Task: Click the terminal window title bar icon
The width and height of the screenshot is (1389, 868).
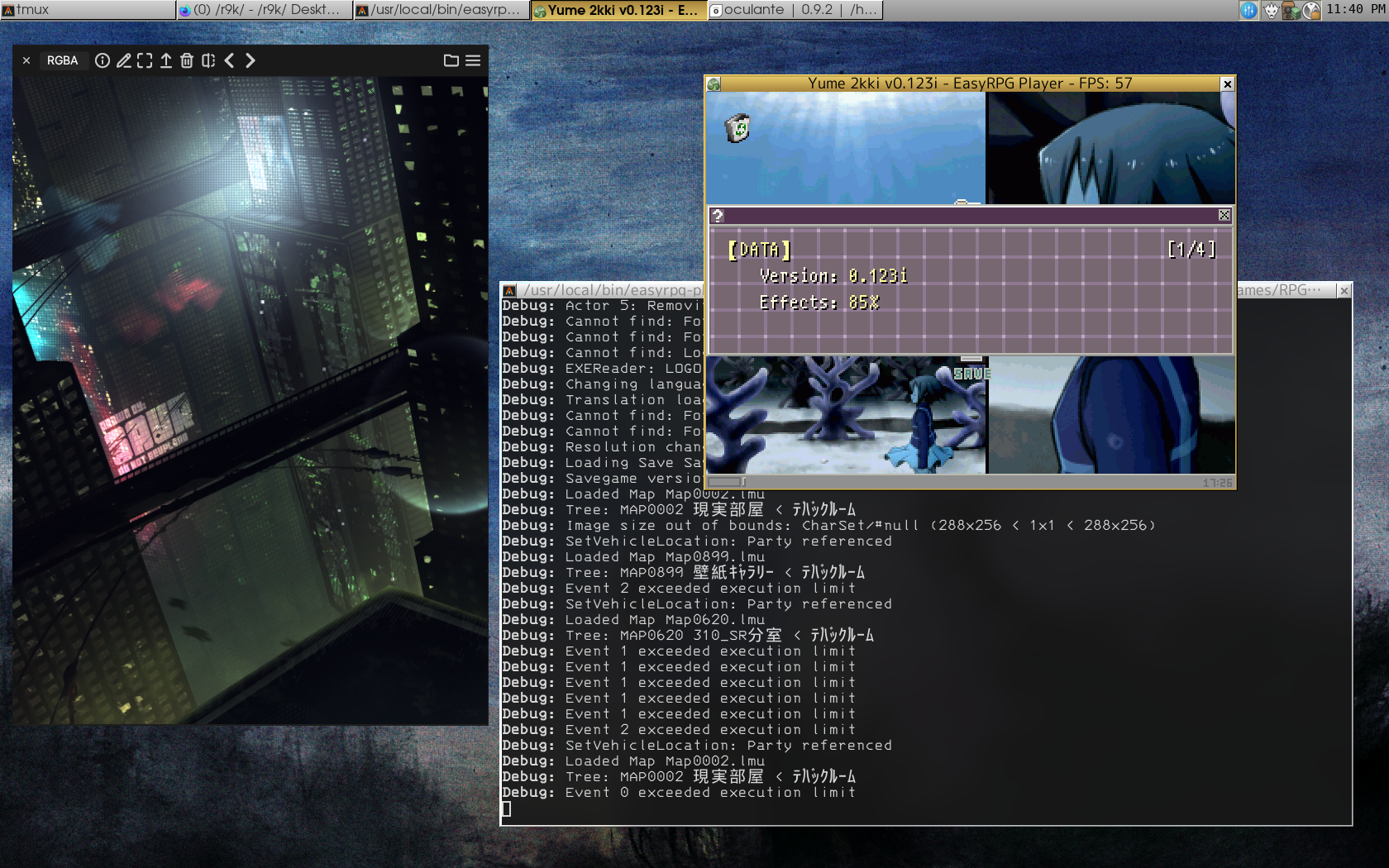Action: click(510, 291)
